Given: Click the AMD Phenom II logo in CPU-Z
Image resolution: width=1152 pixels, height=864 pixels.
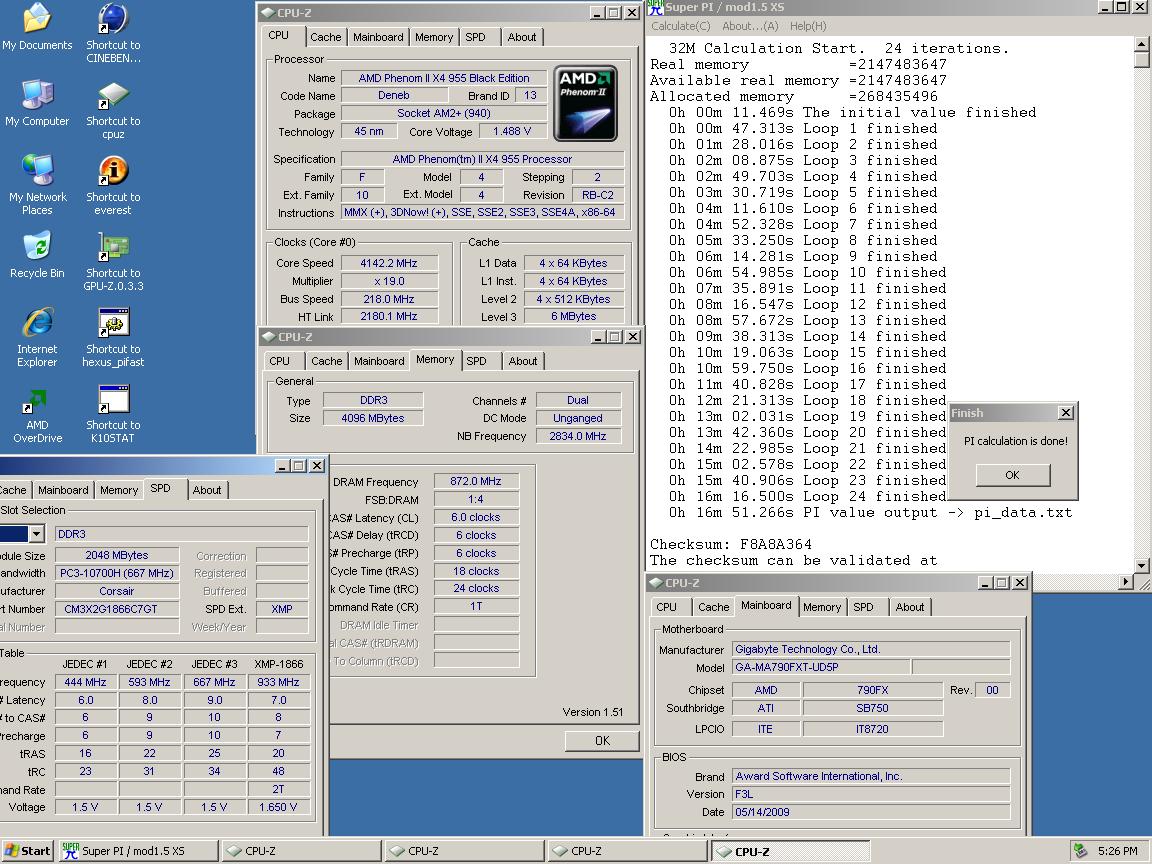Looking at the screenshot, I should click(586, 104).
